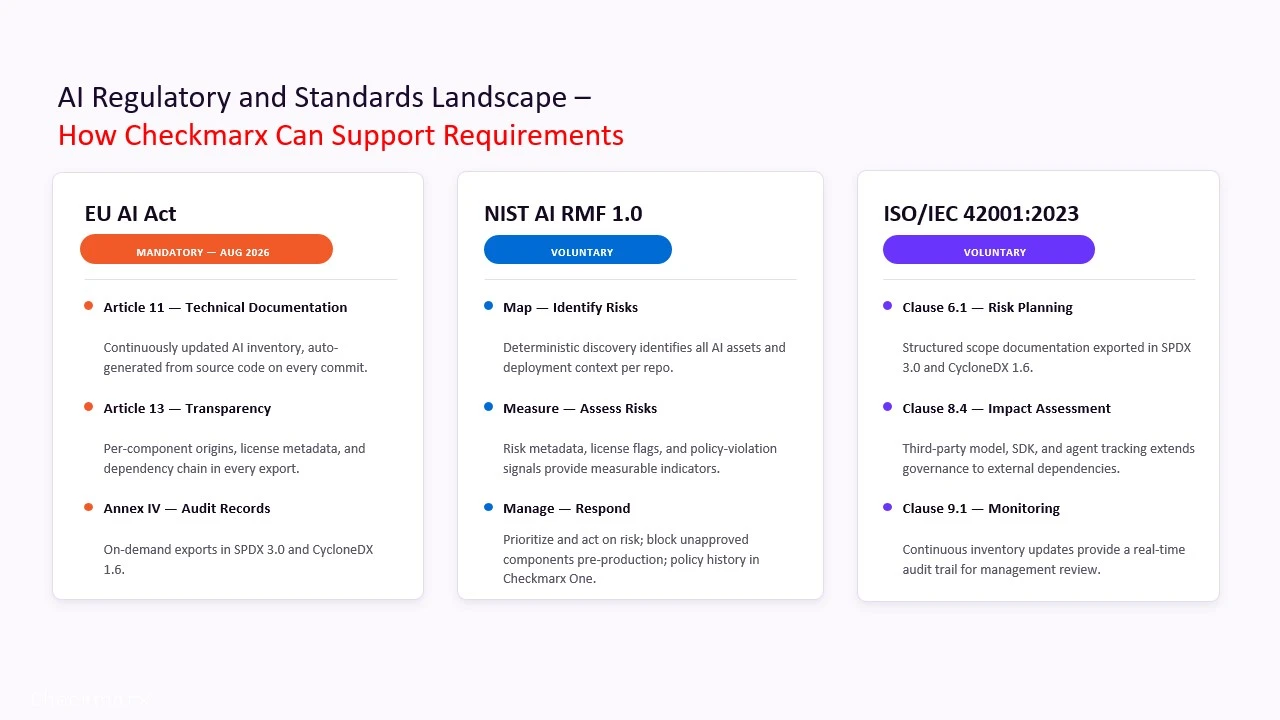Click the orange bullet beside Article 13
1280x720 pixels.
click(x=89, y=407)
